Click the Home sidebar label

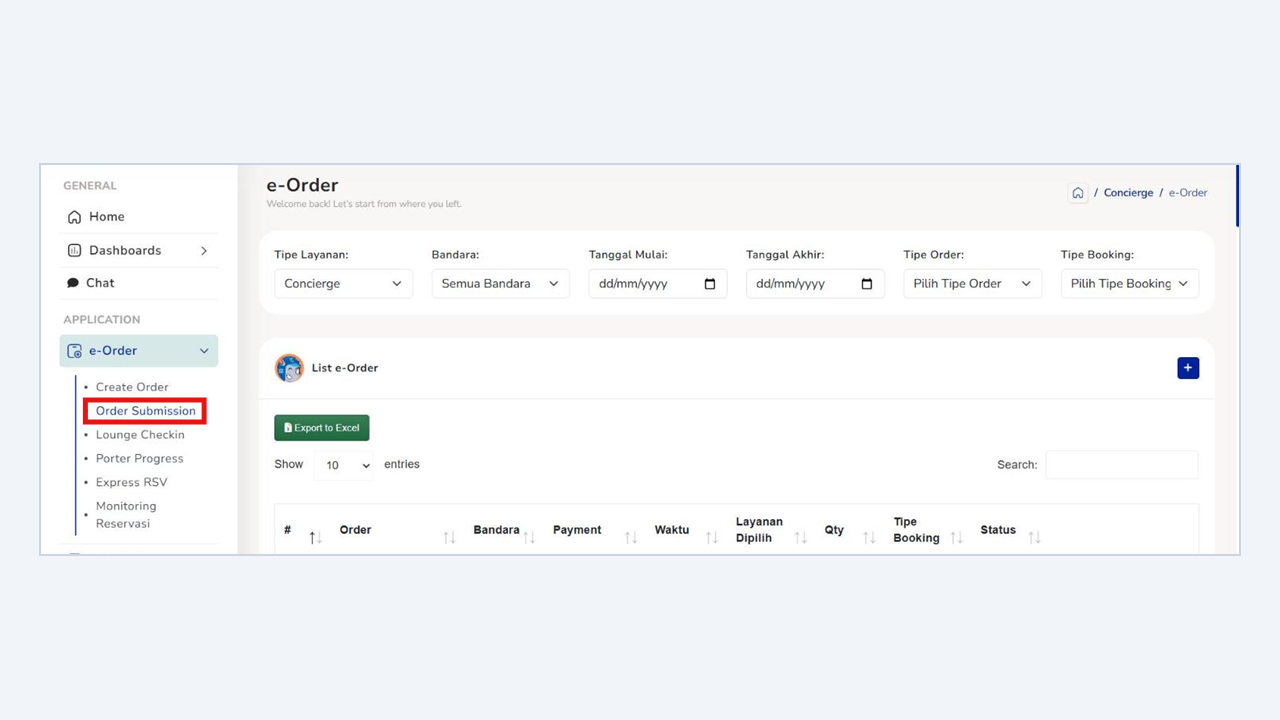(x=107, y=217)
